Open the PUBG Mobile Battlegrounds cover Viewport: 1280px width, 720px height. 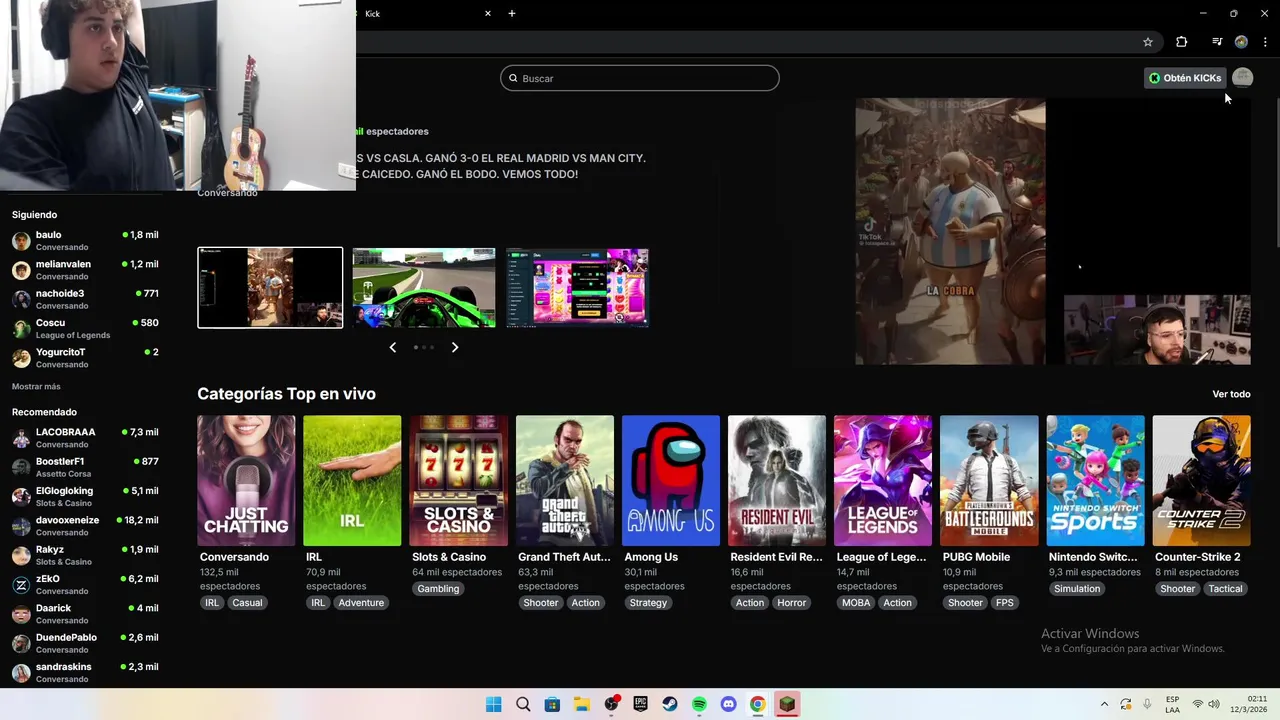point(989,480)
